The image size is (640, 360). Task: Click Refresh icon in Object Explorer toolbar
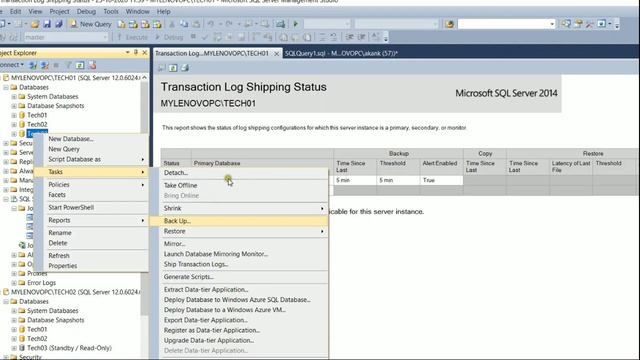click(80, 65)
